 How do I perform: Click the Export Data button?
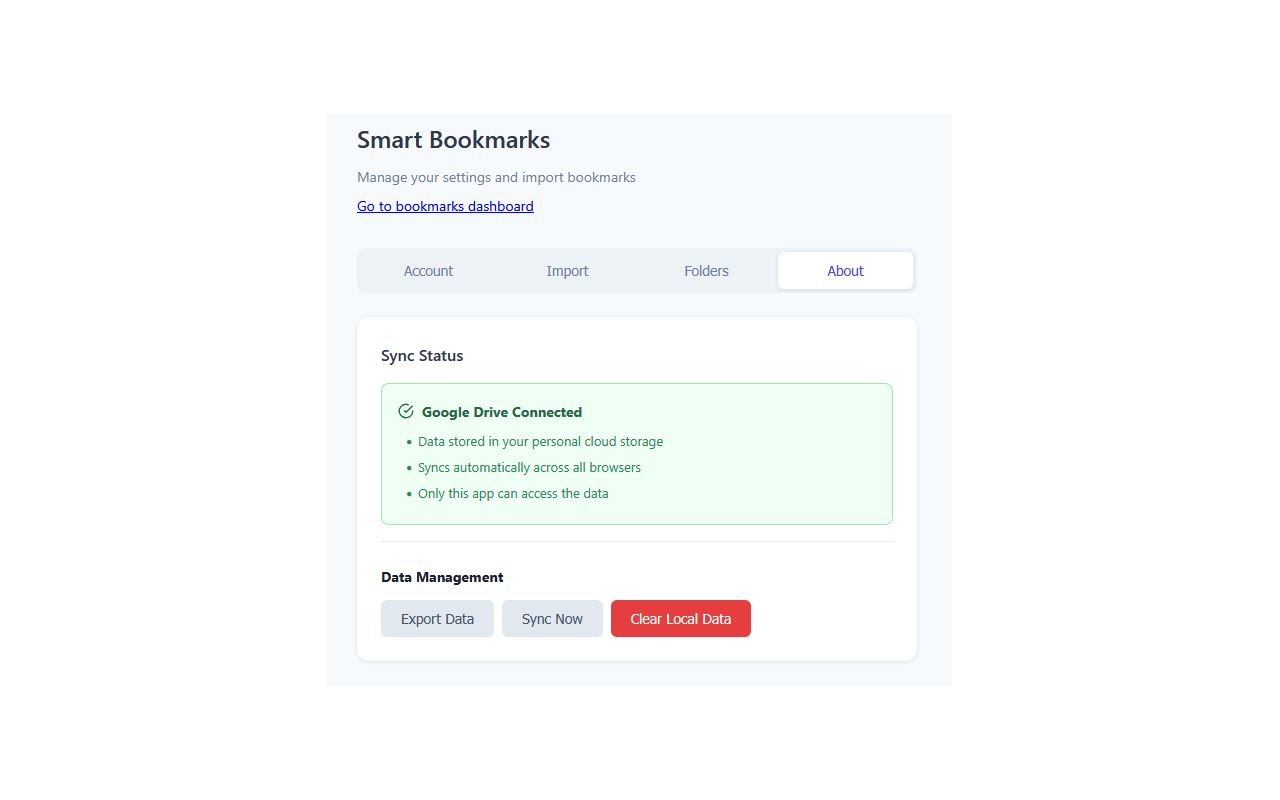coord(437,618)
